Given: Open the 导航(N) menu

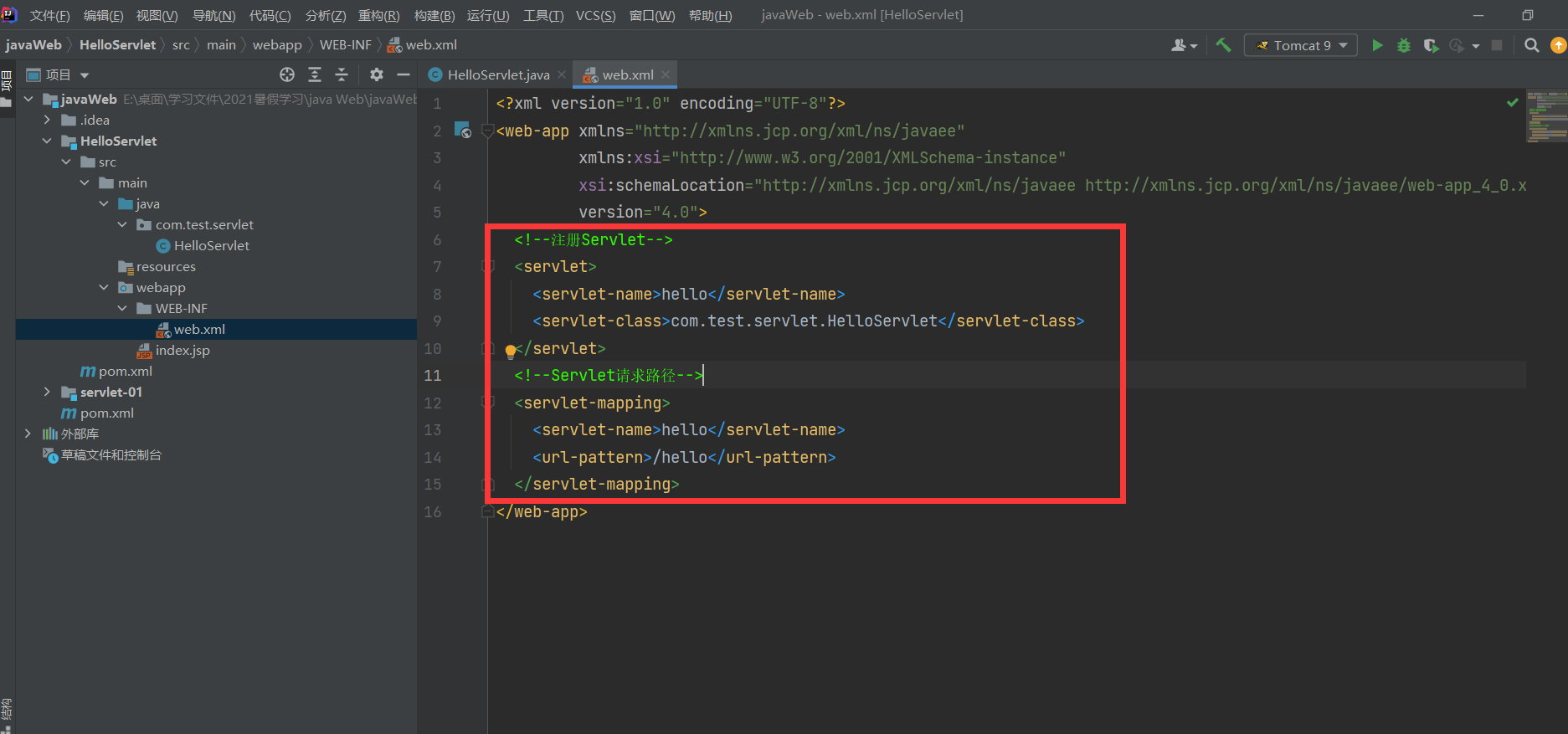Looking at the screenshot, I should (x=213, y=15).
